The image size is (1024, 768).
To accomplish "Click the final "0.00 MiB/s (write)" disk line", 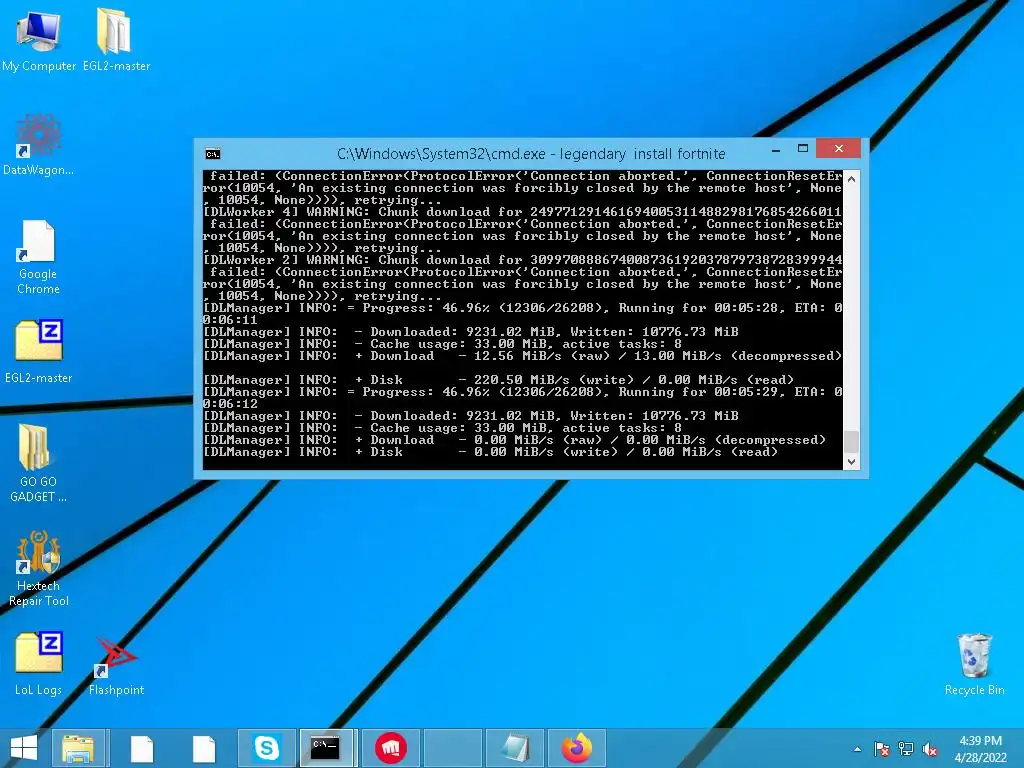I will 490,452.
